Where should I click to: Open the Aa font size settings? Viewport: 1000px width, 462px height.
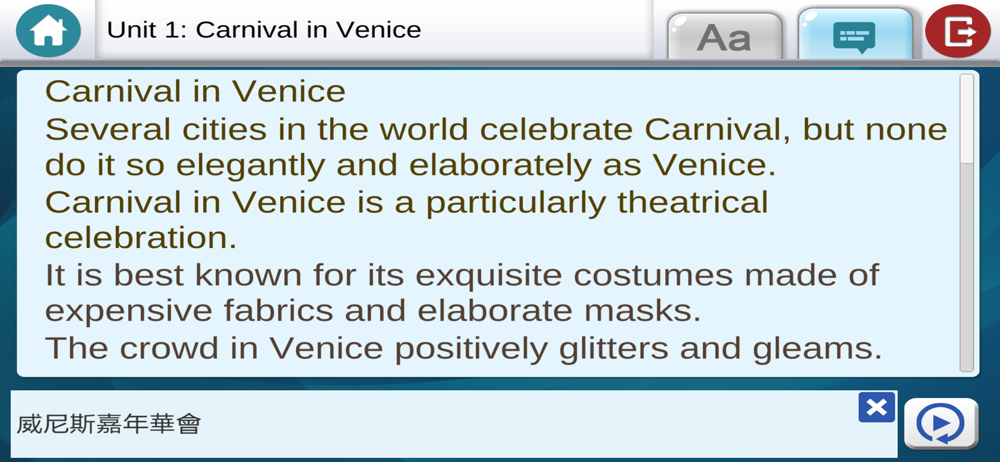[x=724, y=37]
